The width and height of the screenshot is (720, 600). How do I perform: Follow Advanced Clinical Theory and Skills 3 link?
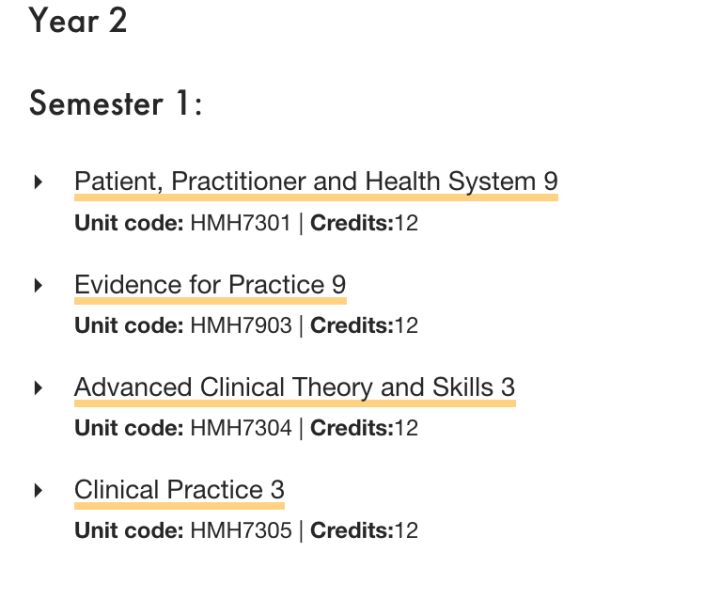[295, 387]
